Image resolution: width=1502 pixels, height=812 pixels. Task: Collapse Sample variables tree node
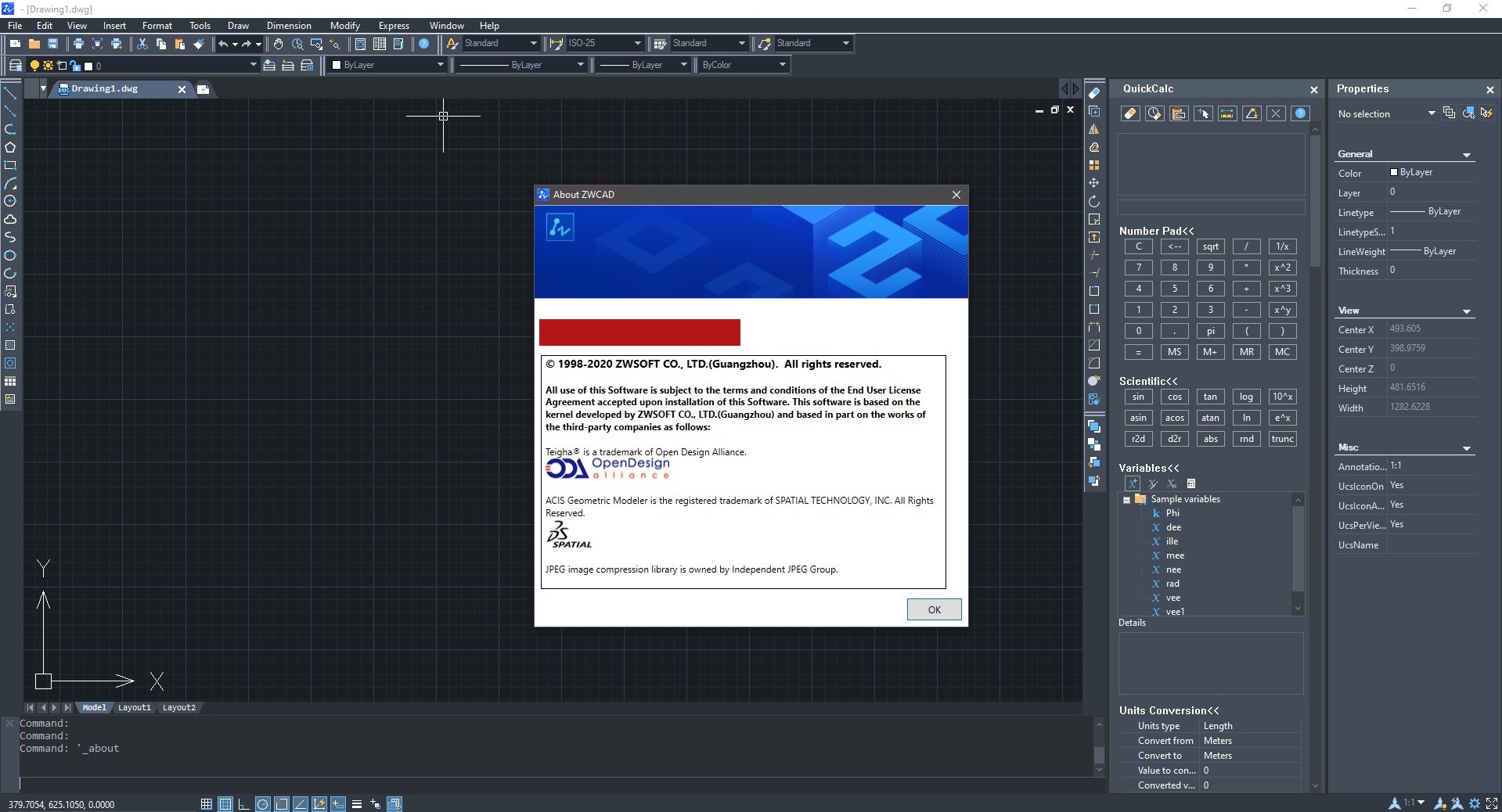[x=1126, y=500]
